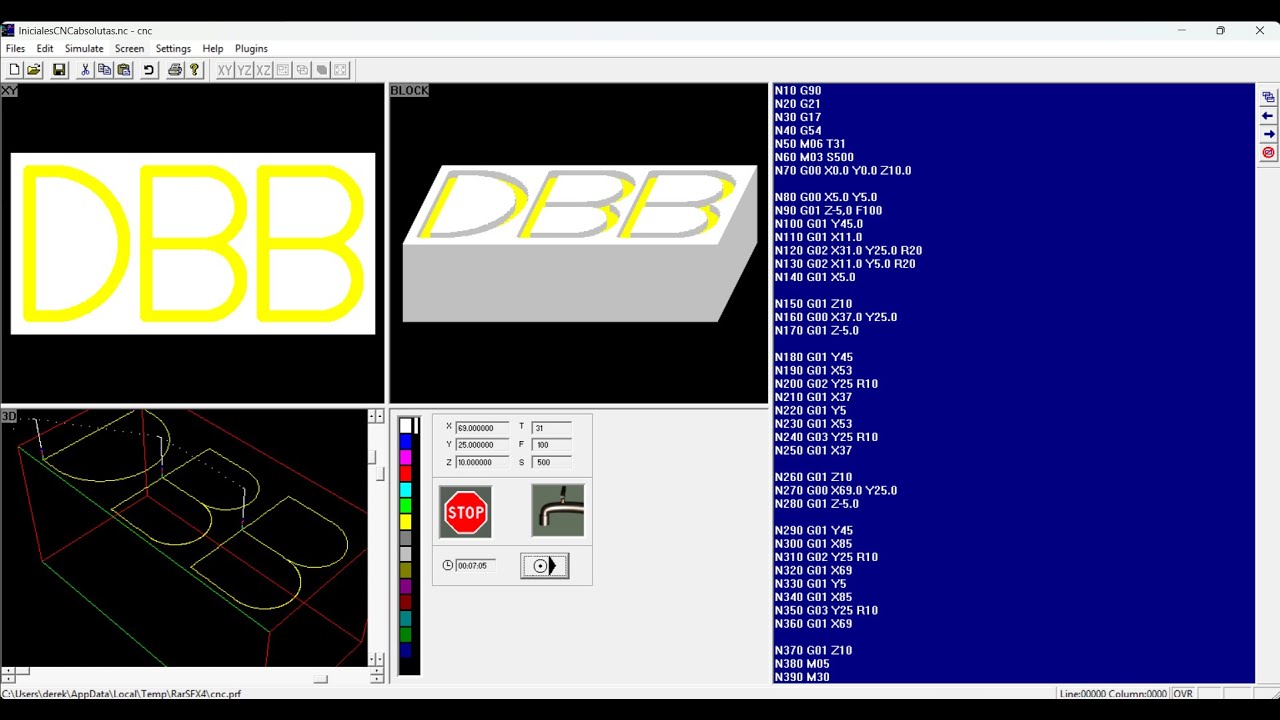Click the greyed 2D layout view icon
The image size is (1280, 720).
click(283, 70)
